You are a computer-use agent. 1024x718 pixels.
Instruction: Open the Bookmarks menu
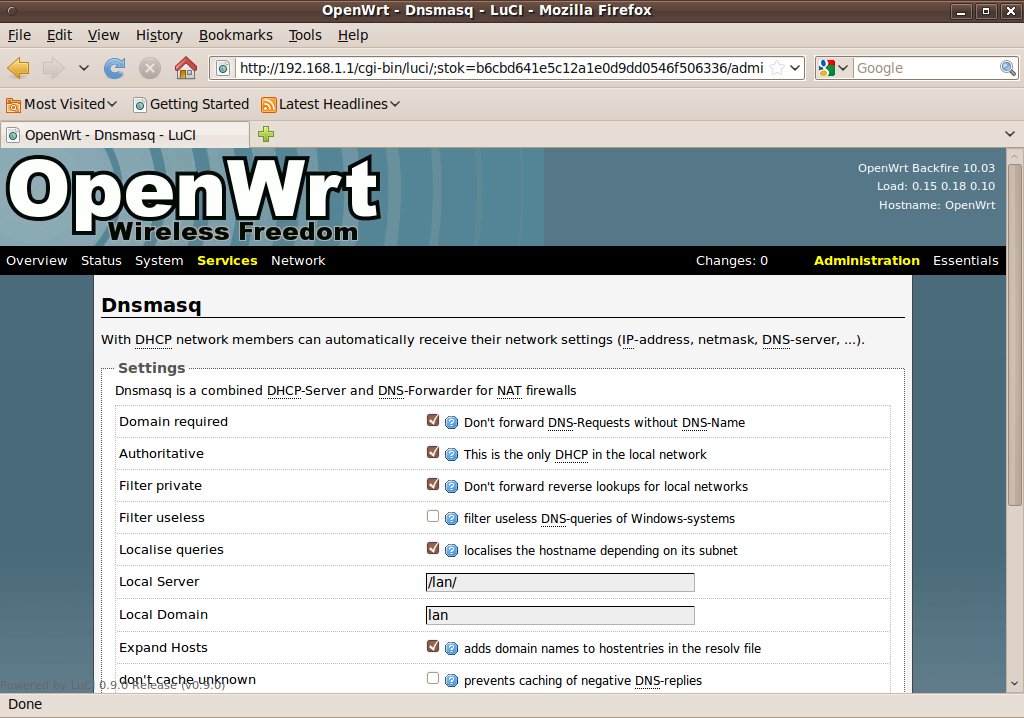235,35
